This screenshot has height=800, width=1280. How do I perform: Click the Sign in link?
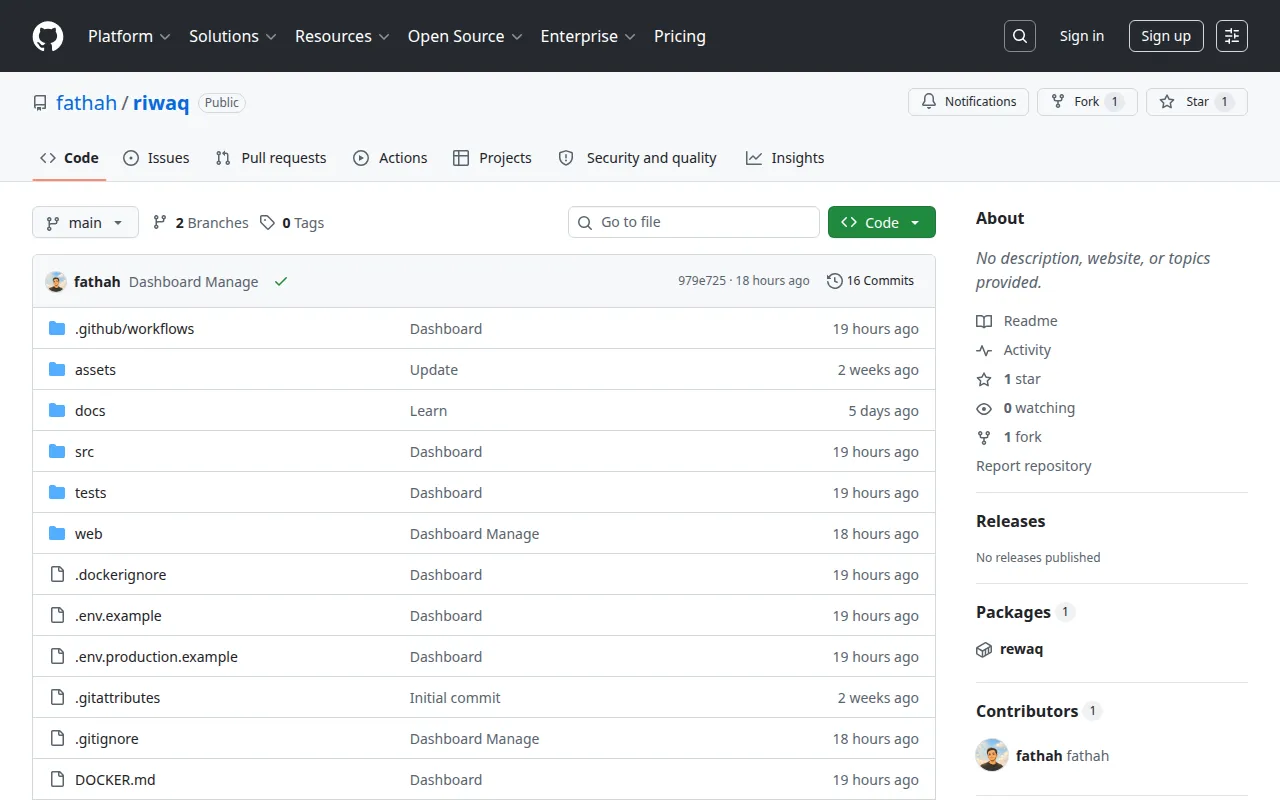pyautogui.click(x=1082, y=36)
